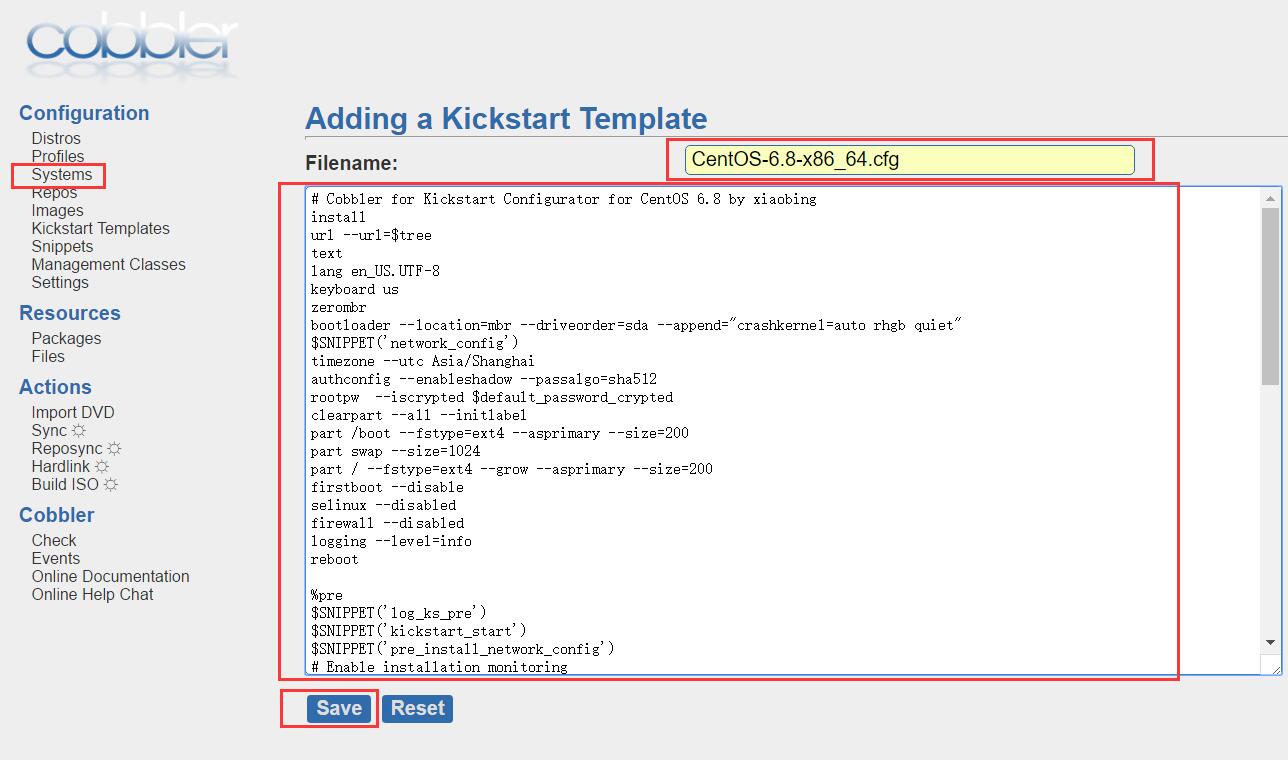Open the Import DVD action

[73, 412]
